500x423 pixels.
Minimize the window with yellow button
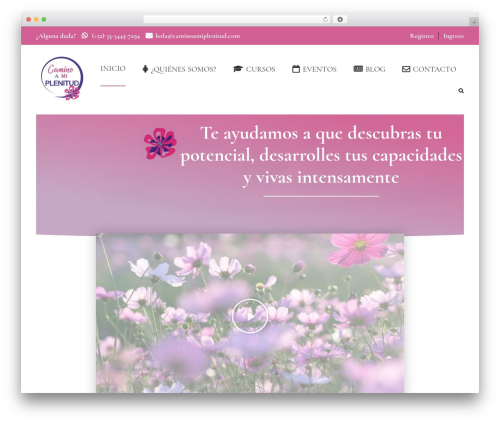point(36,19)
